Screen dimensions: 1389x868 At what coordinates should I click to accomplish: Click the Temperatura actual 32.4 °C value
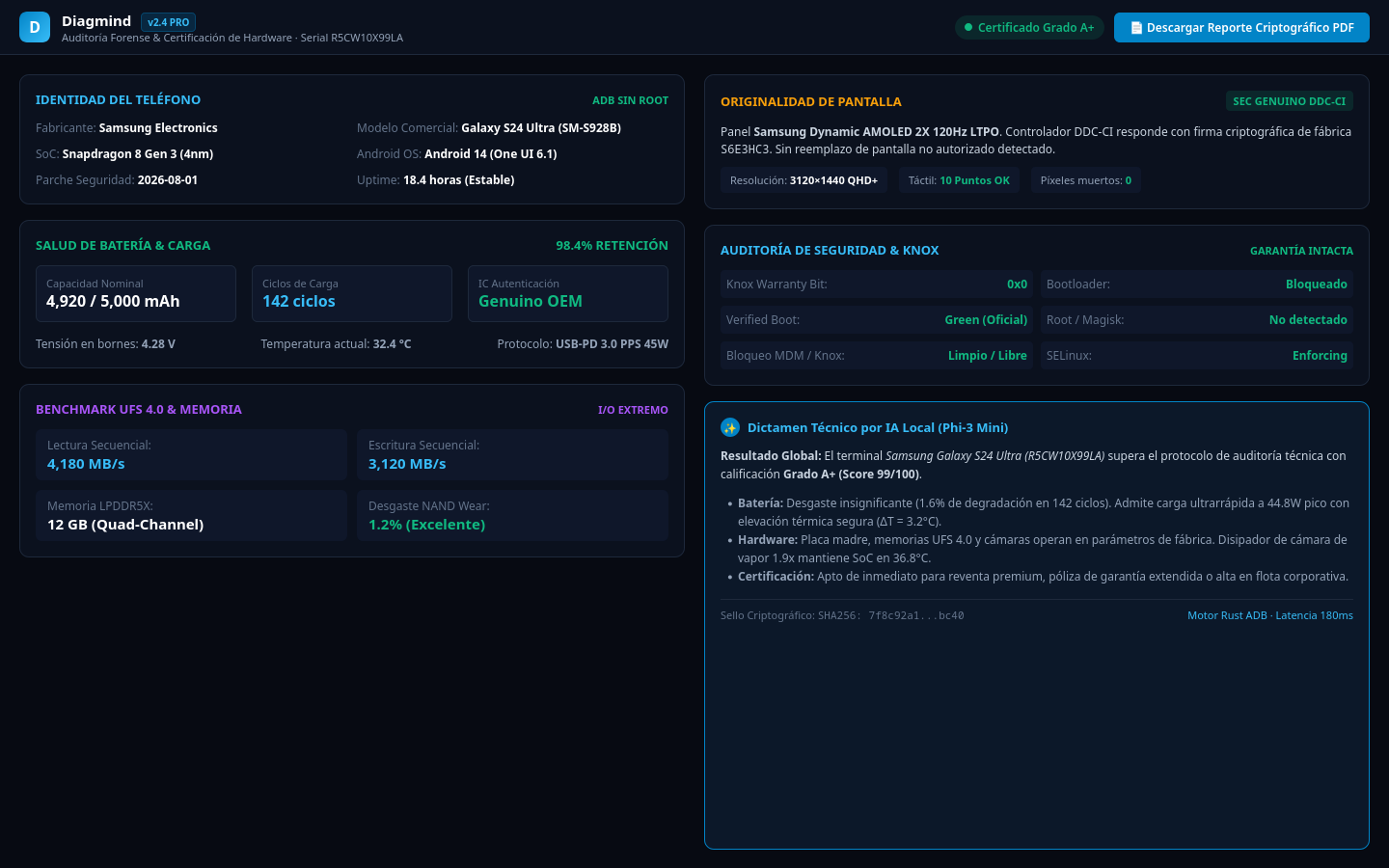[x=393, y=344]
